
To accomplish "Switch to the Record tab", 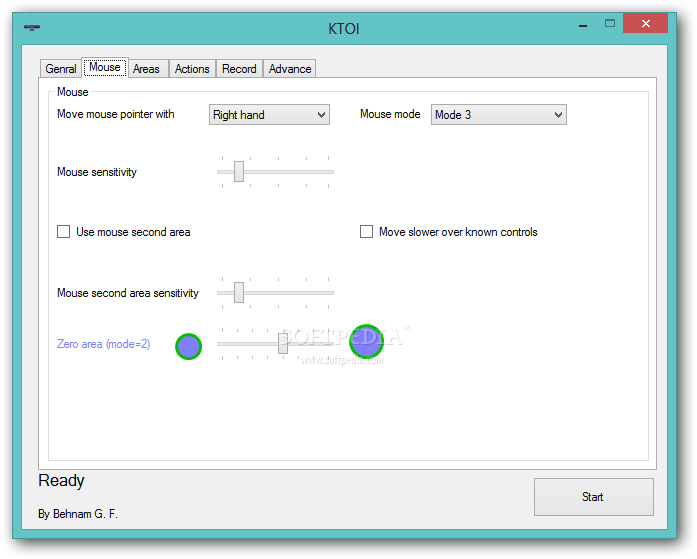I will [x=239, y=69].
